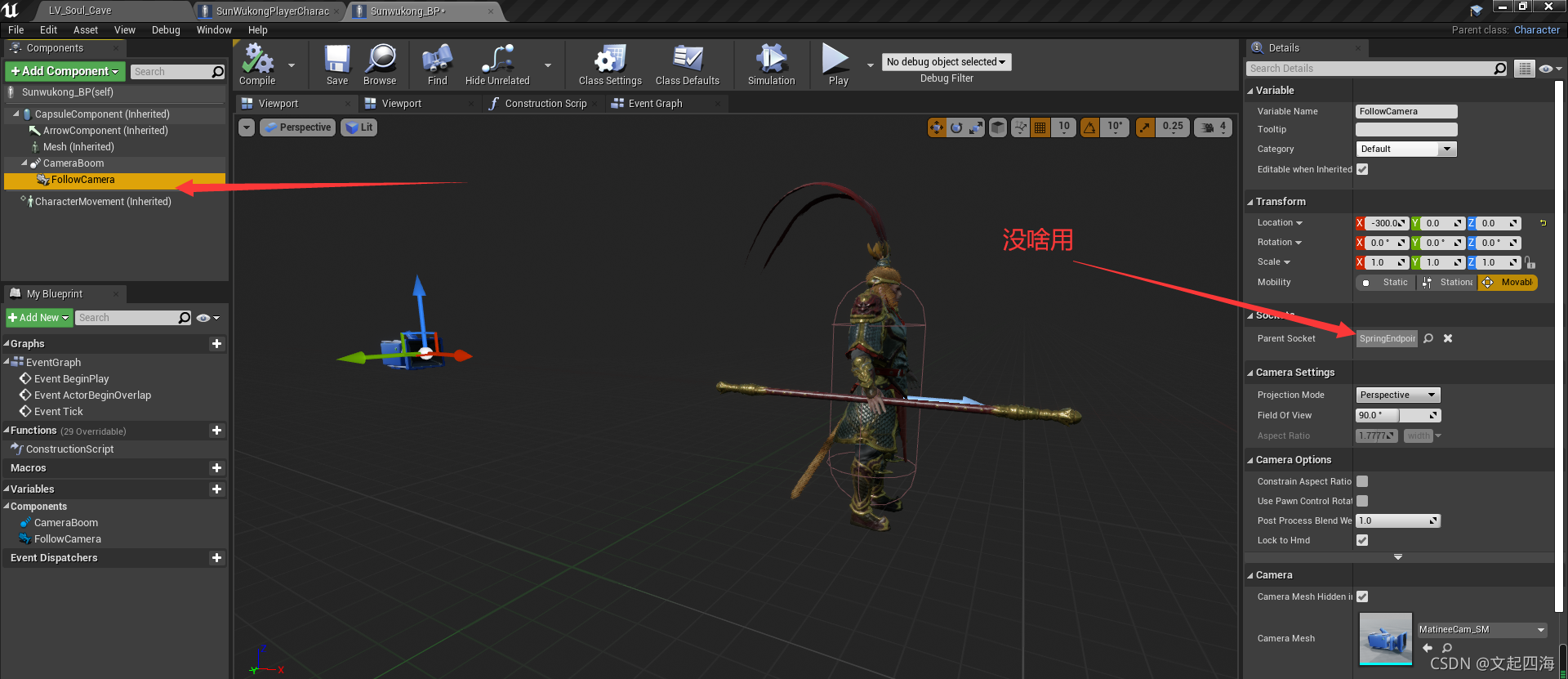The width and height of the screenshot is (1568, 679).
Task: Select CameraBoom in the Components tree
Action: coord(73,163)
